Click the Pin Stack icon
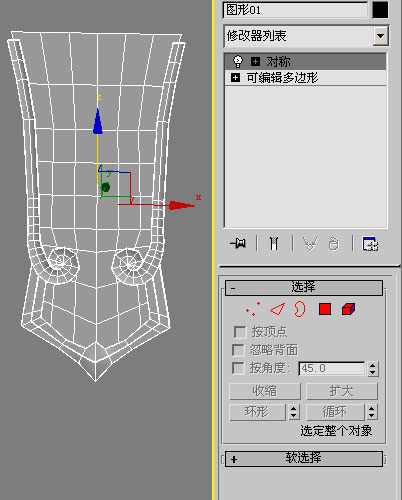Screen dimensions: 402x500 click(238, 244)
